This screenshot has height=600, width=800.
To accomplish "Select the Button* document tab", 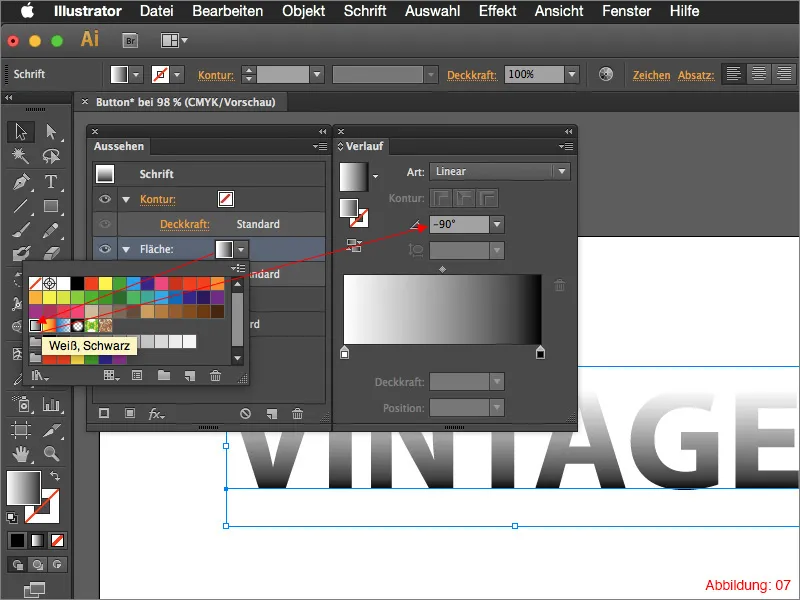I will pyautogui.click(x=186, y=102).
